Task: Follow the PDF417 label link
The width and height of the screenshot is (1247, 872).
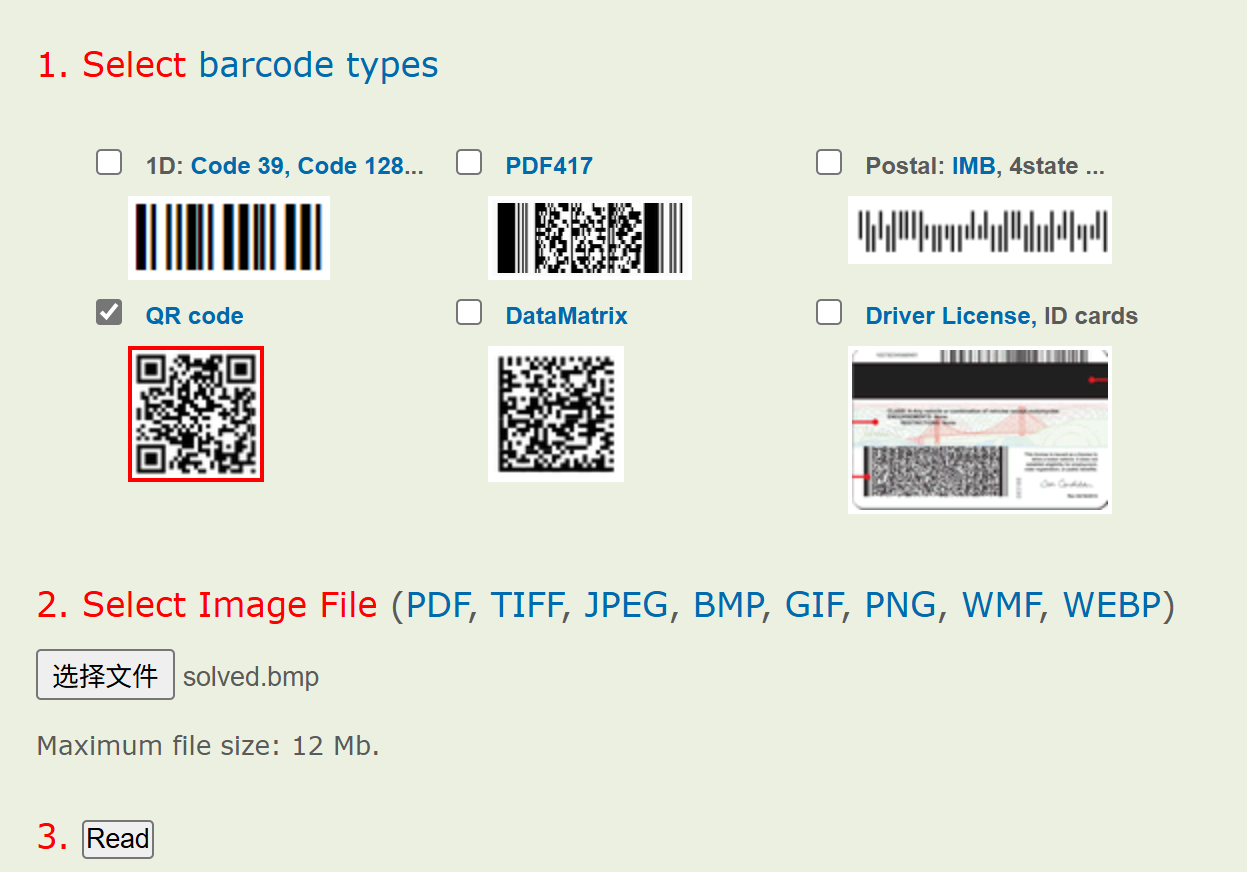Action: pyautogui.click(x=549, y=166)
